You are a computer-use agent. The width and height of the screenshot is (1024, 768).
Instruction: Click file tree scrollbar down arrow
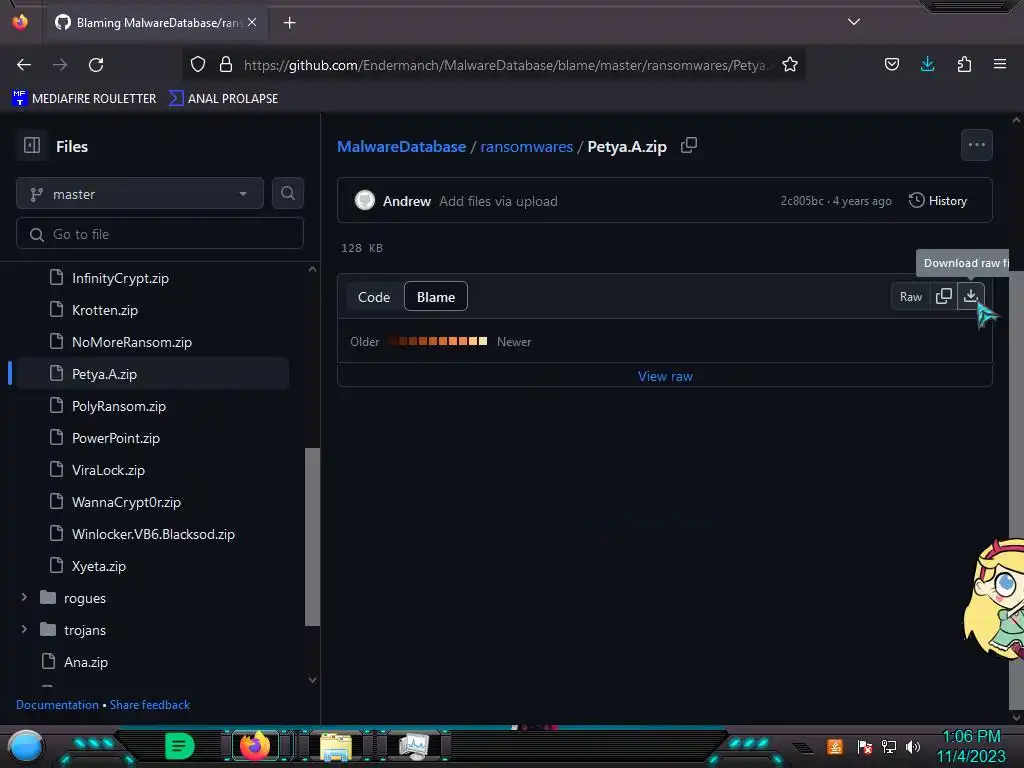pyautogui.click(x=312, y=680)
